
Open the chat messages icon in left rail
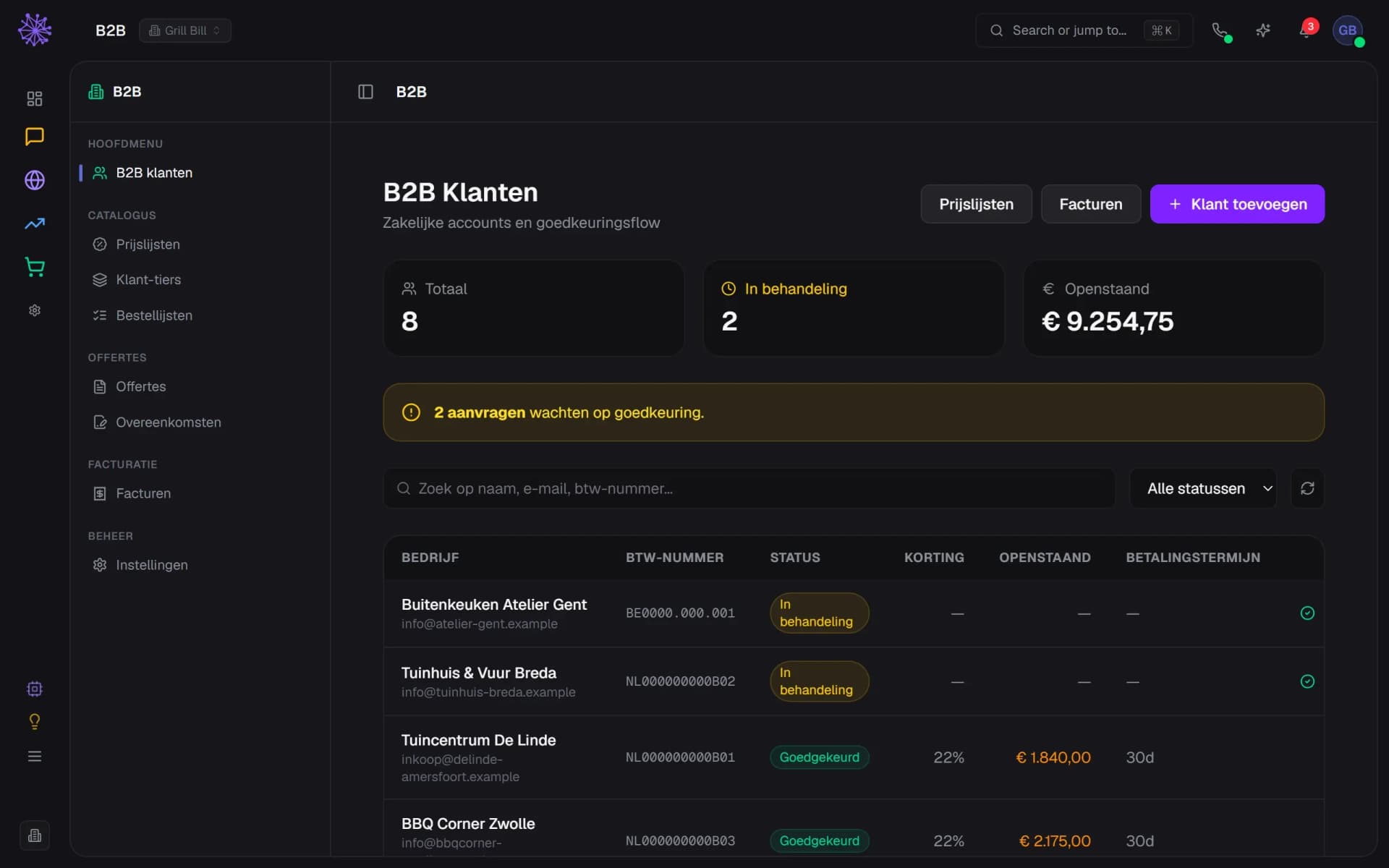34,137
